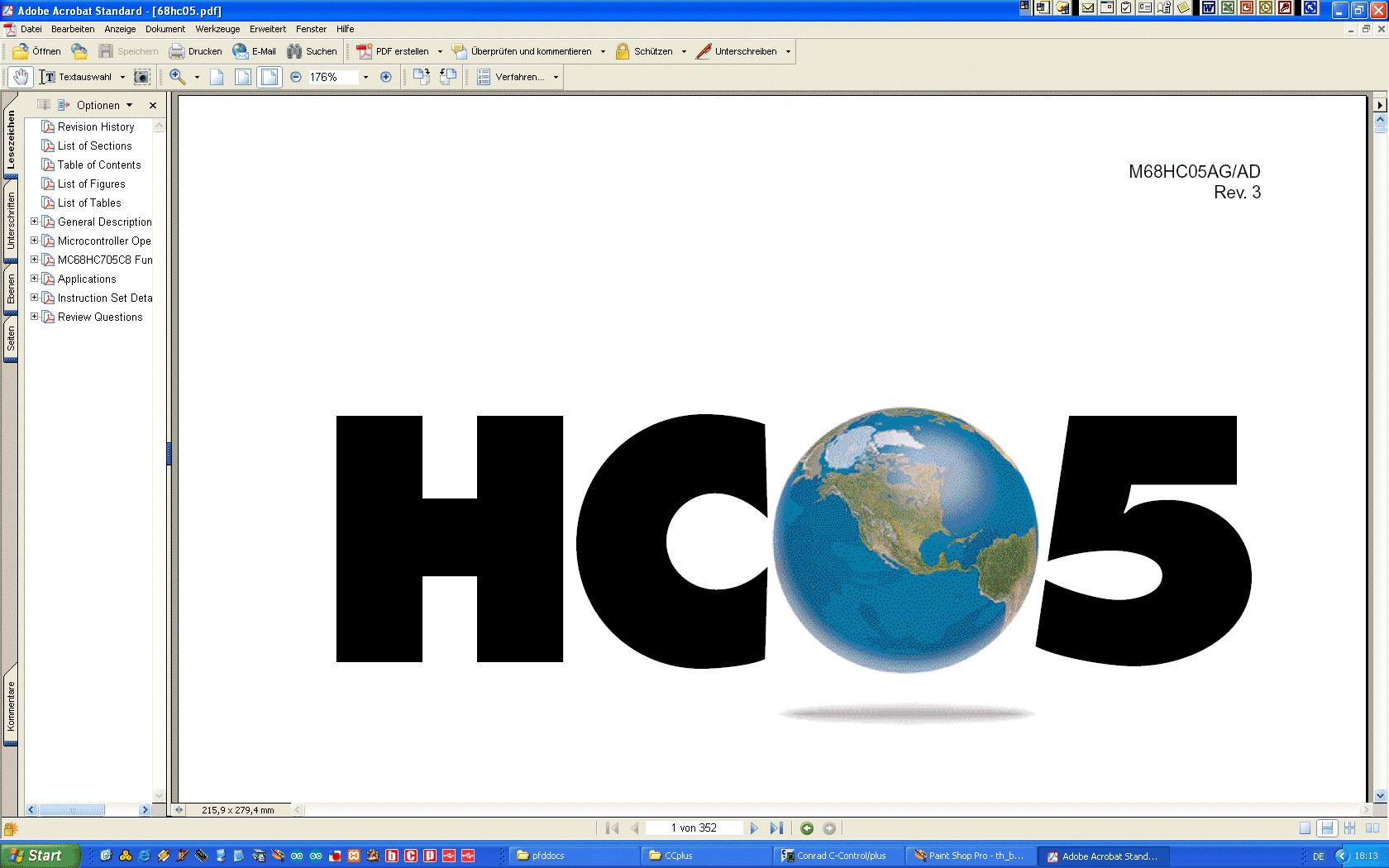This screenshot has height=868, width=1389.
Task: Go to List of Sections bookmark
Action: pos(94,145)
